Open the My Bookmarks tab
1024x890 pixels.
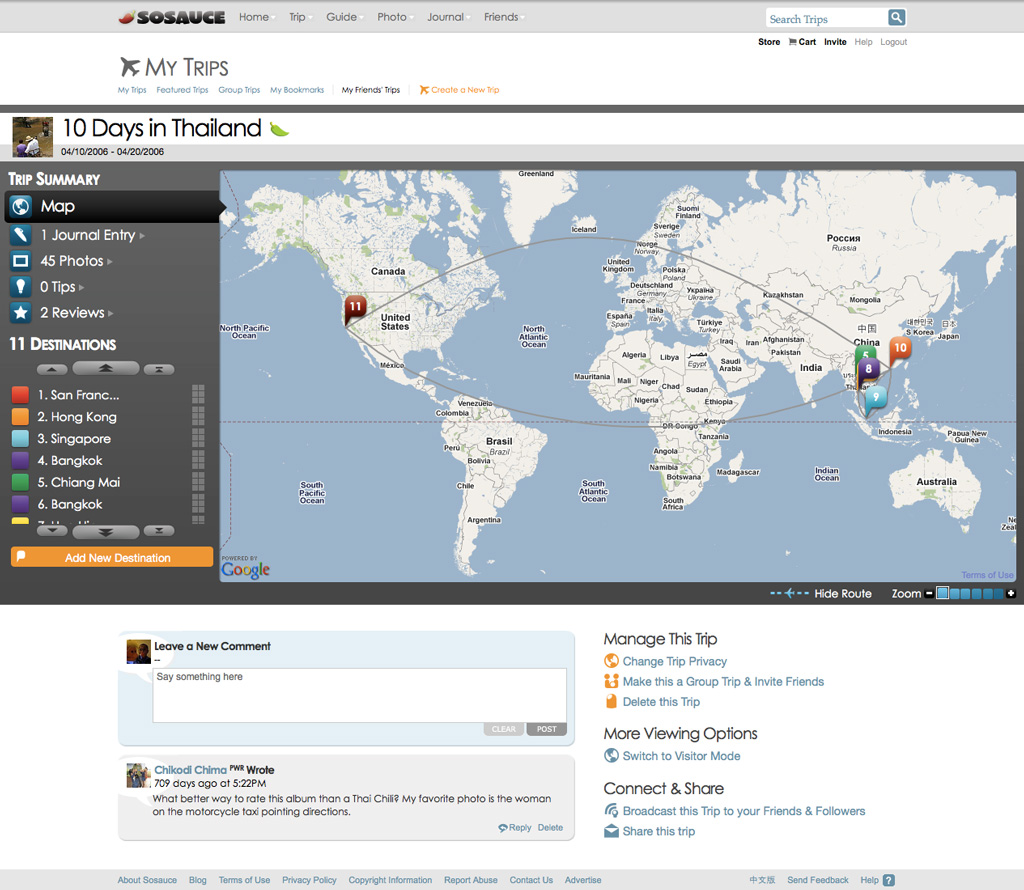coord(297,90)
